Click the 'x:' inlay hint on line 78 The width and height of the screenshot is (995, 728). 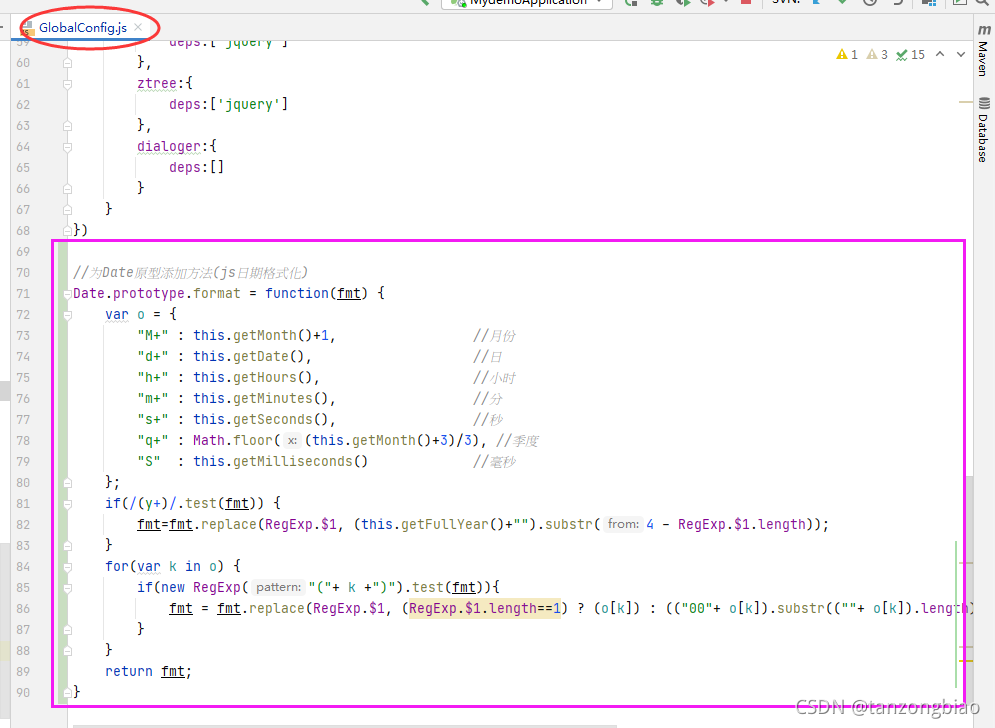[x=292, y=440]
